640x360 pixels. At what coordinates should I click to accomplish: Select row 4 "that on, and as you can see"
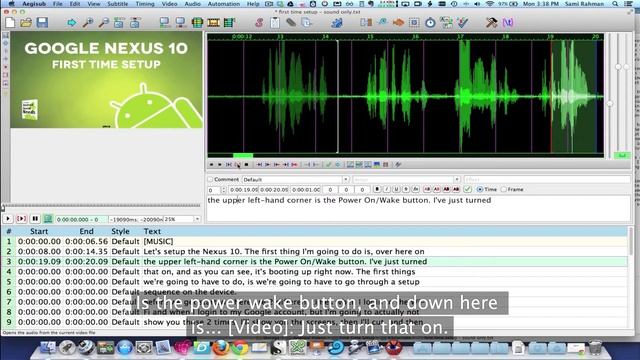coord(314,272)
